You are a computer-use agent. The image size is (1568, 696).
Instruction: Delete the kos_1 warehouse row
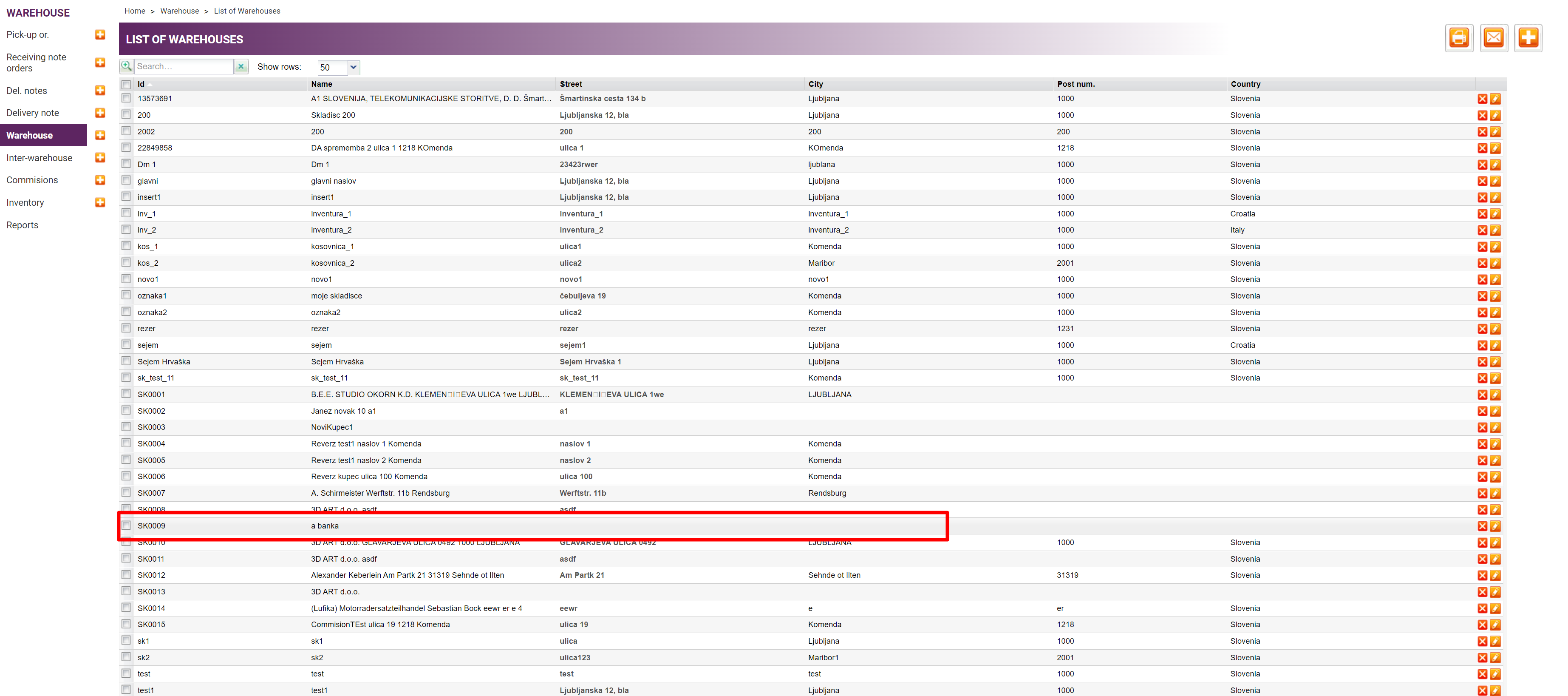tap(1482, 247)
